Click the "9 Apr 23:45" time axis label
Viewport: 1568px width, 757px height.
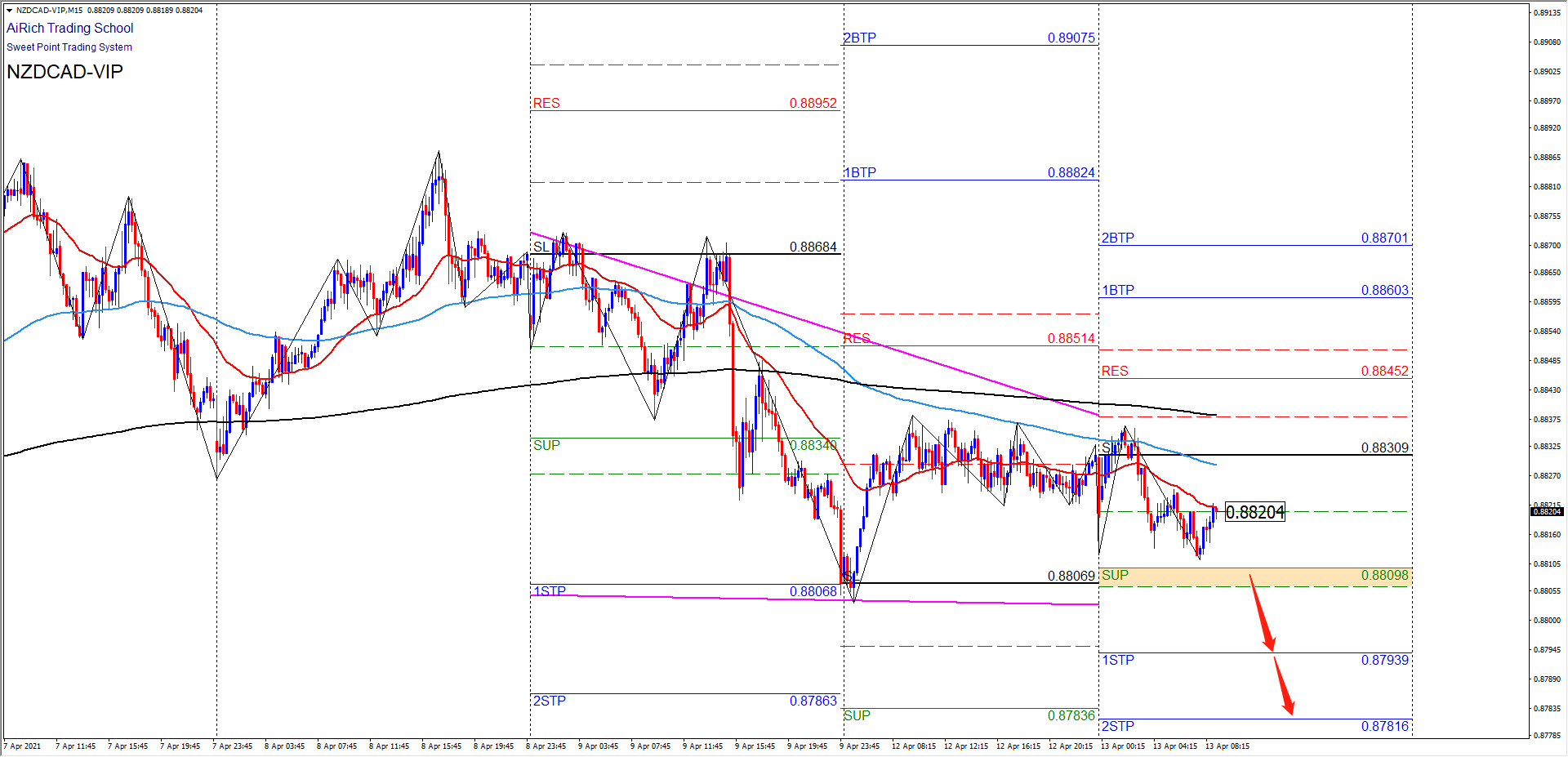tap(860, 746)
